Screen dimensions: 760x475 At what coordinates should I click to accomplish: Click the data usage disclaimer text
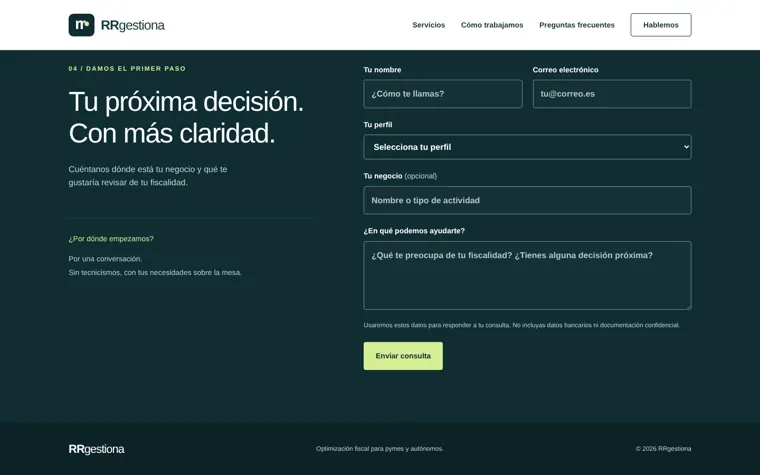pos(522,325)
